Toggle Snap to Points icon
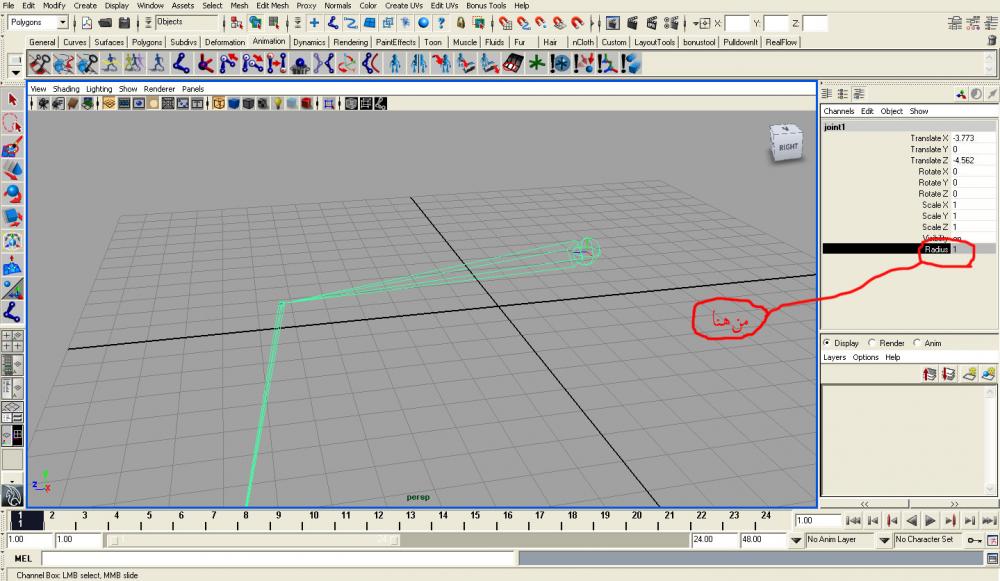Screen dimensions: 1000x581 541,23
